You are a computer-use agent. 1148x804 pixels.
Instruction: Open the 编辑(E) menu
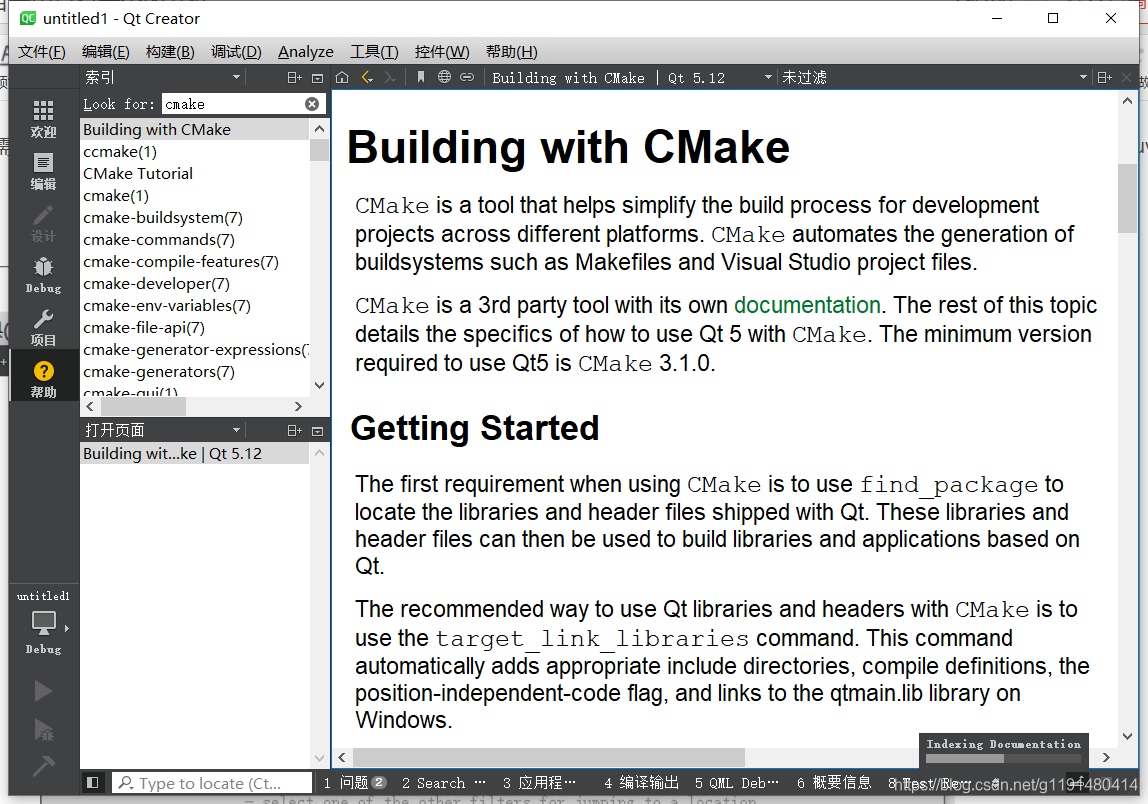point(105,52)
